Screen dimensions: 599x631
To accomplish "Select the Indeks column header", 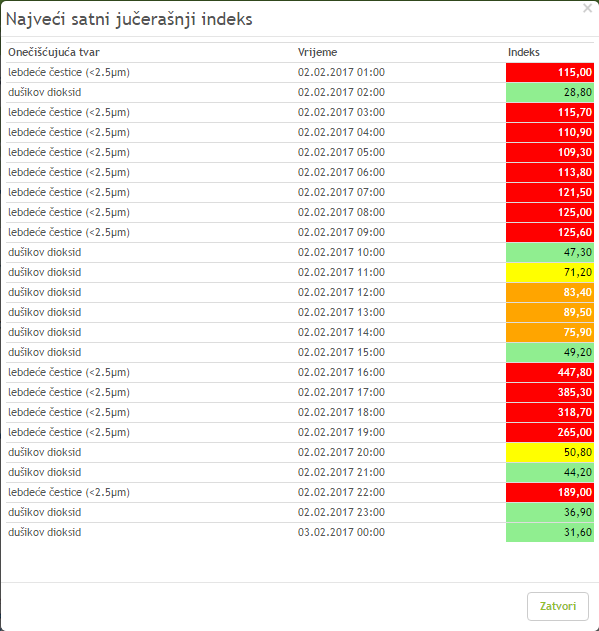I will [x=524, y=52].
